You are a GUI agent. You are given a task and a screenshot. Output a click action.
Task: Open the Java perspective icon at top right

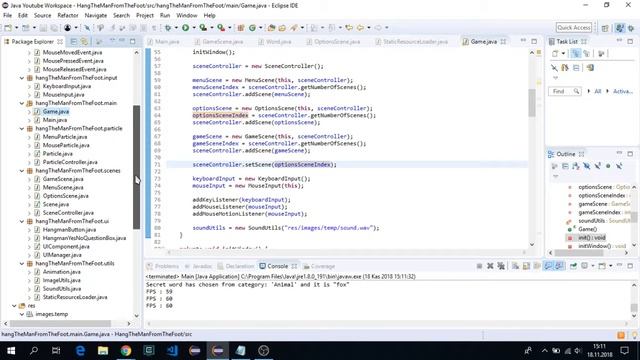pos(620,28)
